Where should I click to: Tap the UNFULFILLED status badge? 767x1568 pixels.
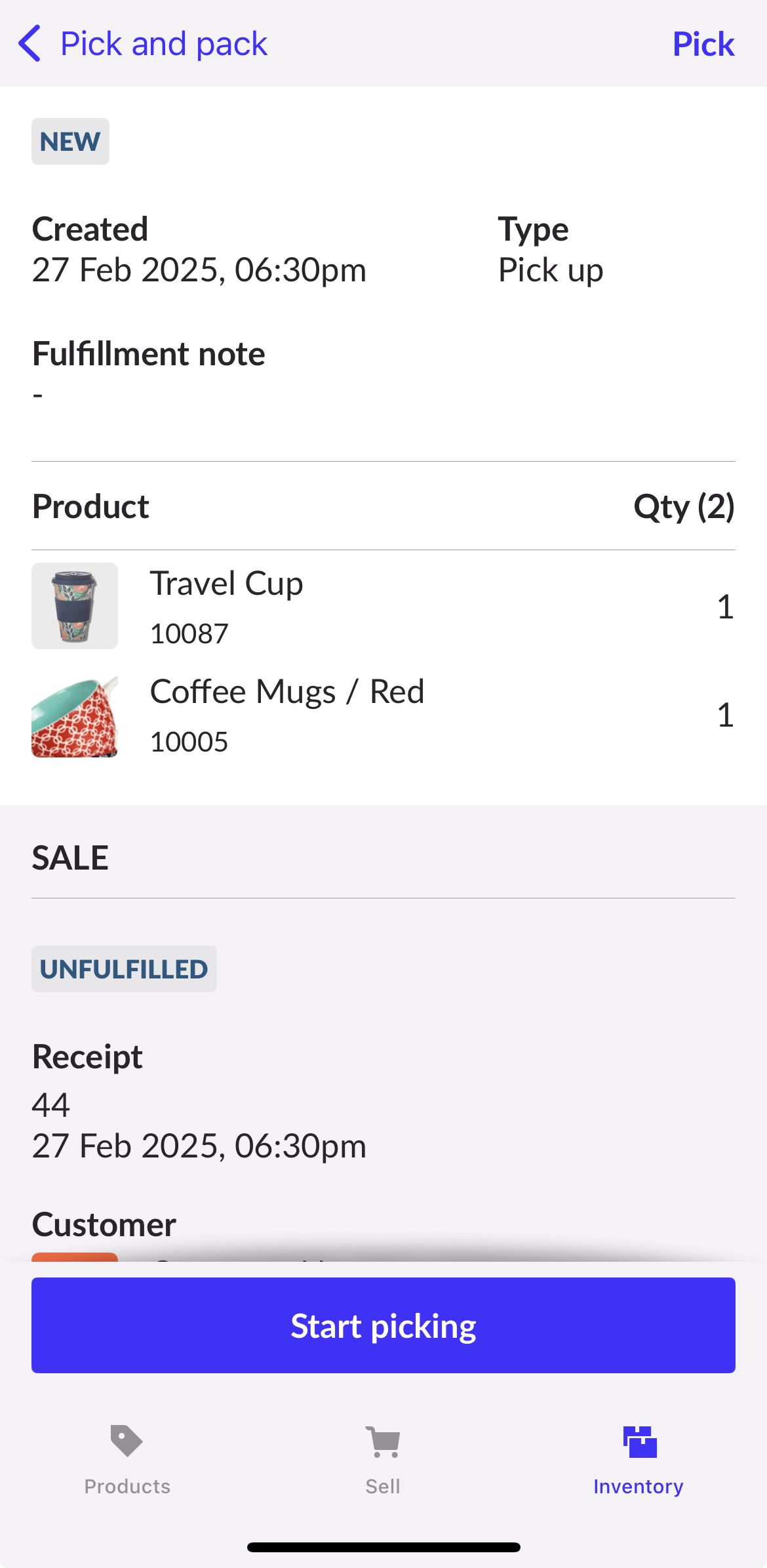(124, 969)
